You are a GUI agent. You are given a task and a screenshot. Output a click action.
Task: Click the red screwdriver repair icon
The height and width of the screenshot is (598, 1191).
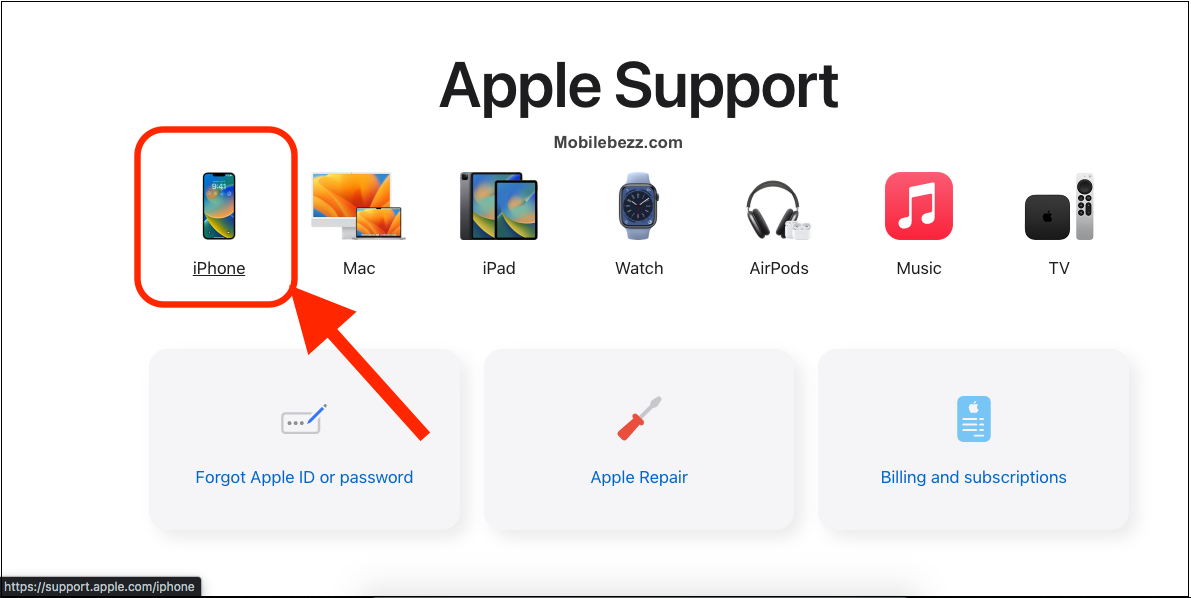click(639, 418)
